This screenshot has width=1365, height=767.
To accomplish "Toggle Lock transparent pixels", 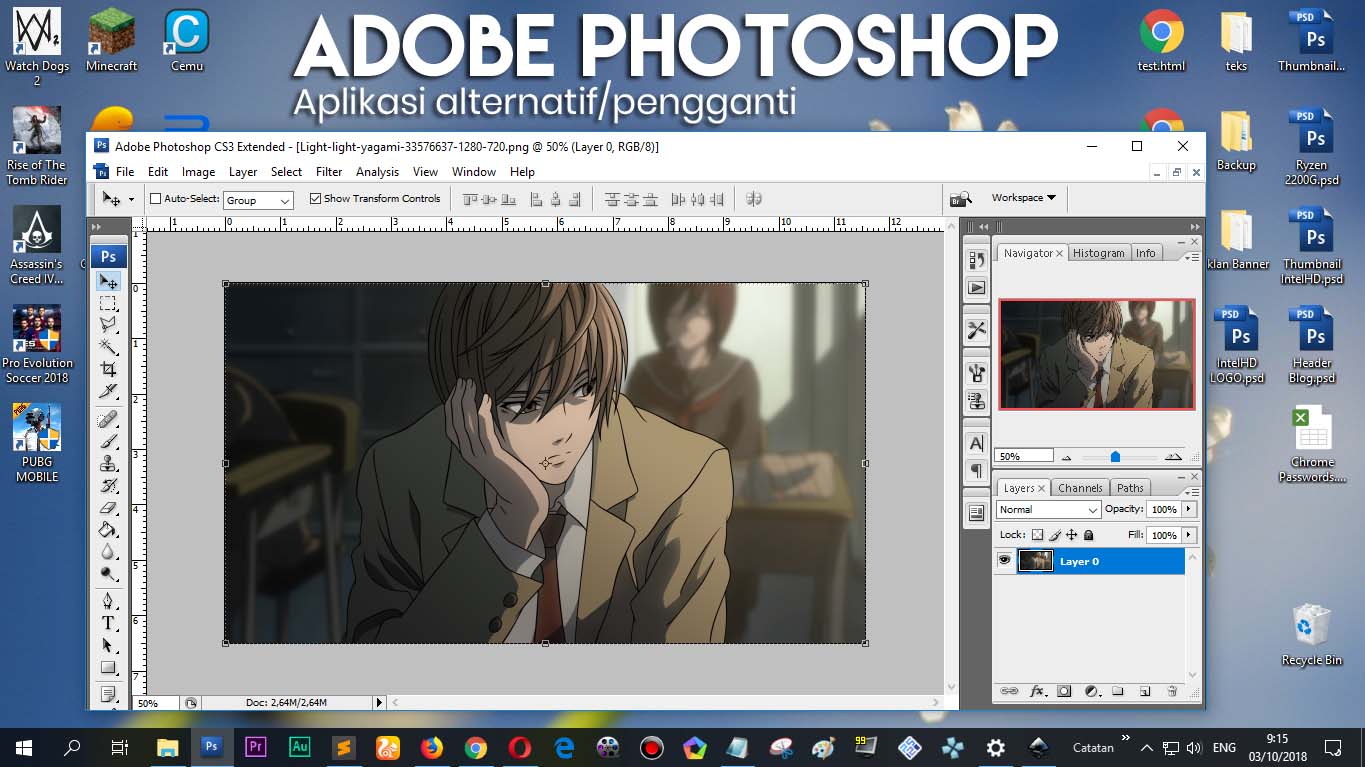I will click(1037, 535).
